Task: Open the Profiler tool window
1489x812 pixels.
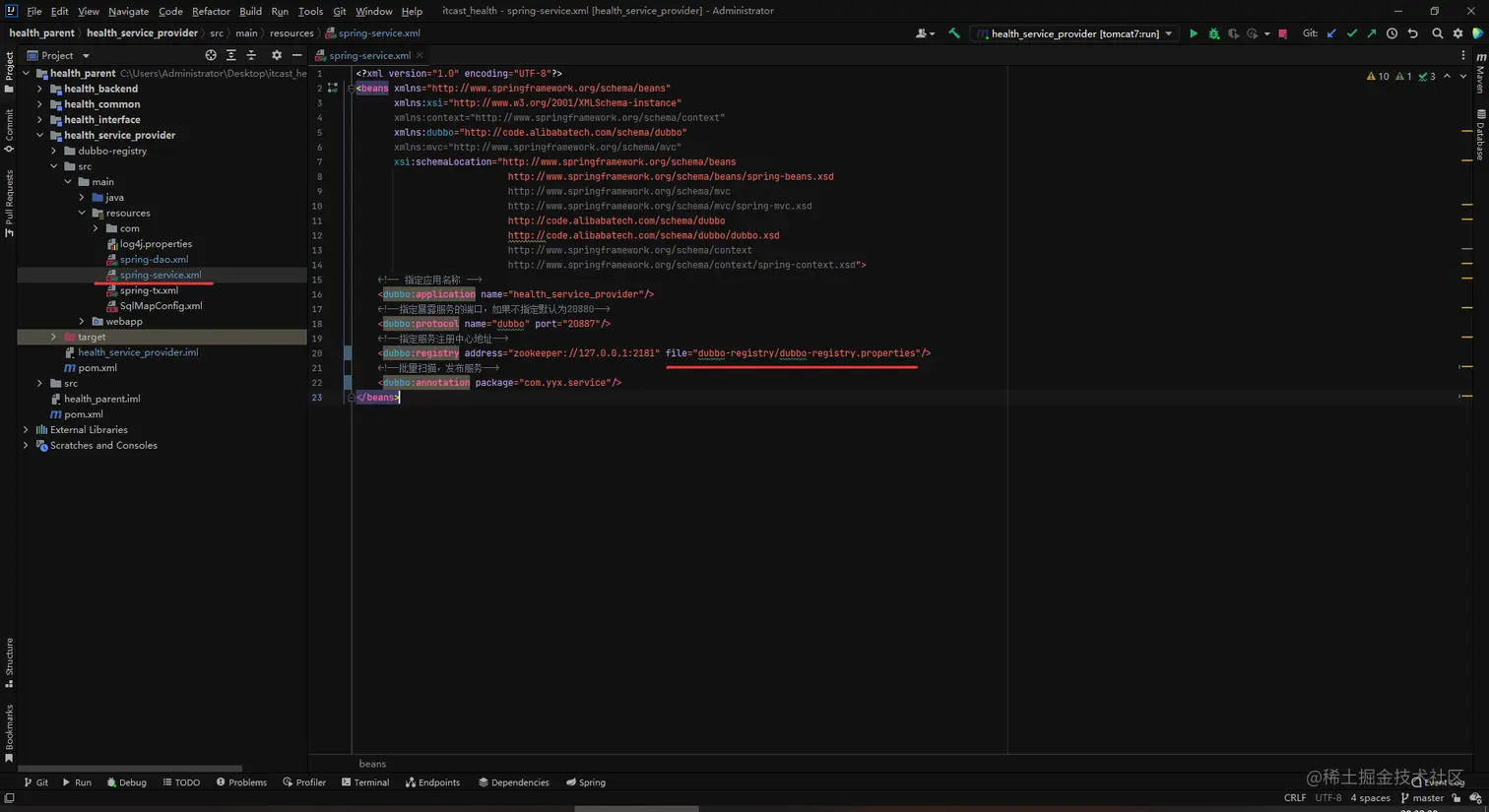Action: (304, 782)
